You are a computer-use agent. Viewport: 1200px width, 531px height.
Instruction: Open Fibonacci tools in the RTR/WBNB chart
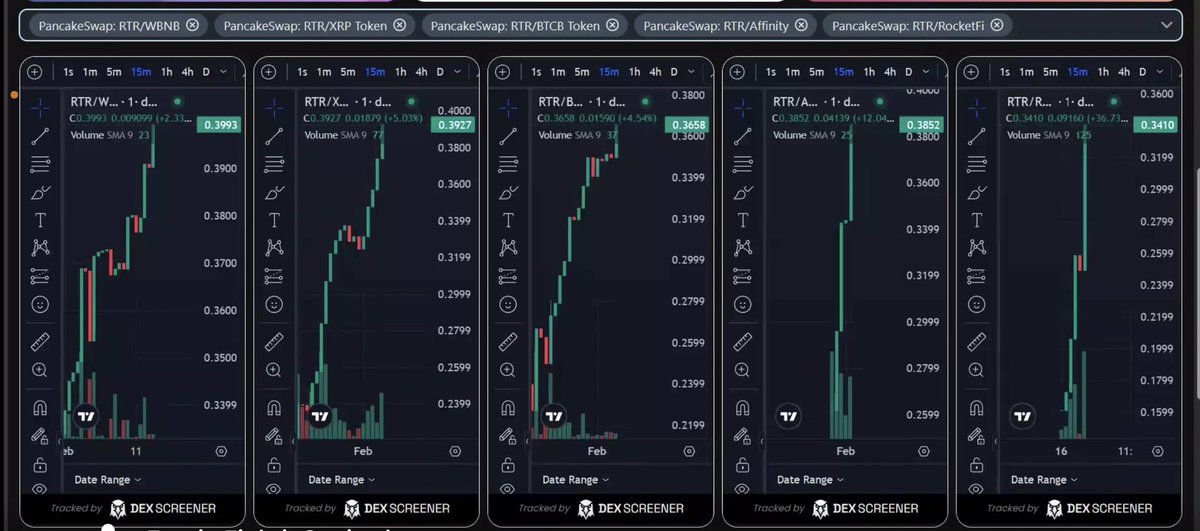click(40, 164)
